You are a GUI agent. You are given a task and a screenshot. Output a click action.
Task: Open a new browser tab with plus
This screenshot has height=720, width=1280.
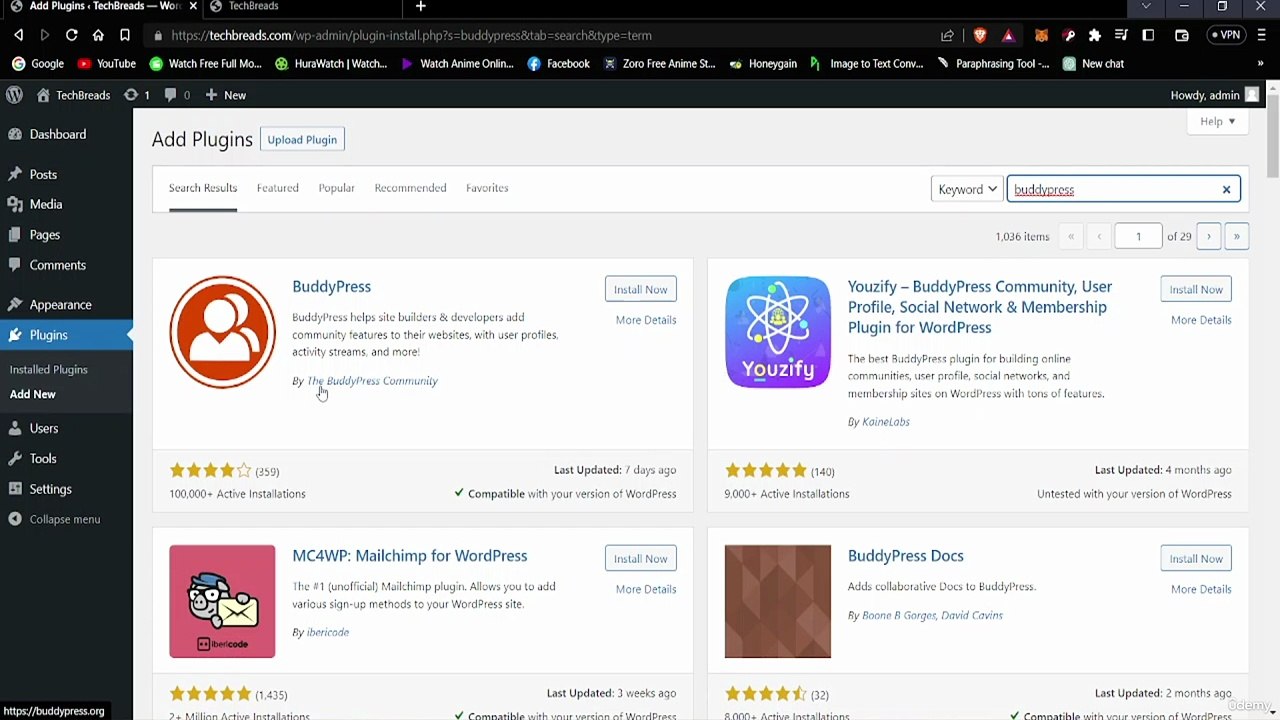click(x=421, y=7)
